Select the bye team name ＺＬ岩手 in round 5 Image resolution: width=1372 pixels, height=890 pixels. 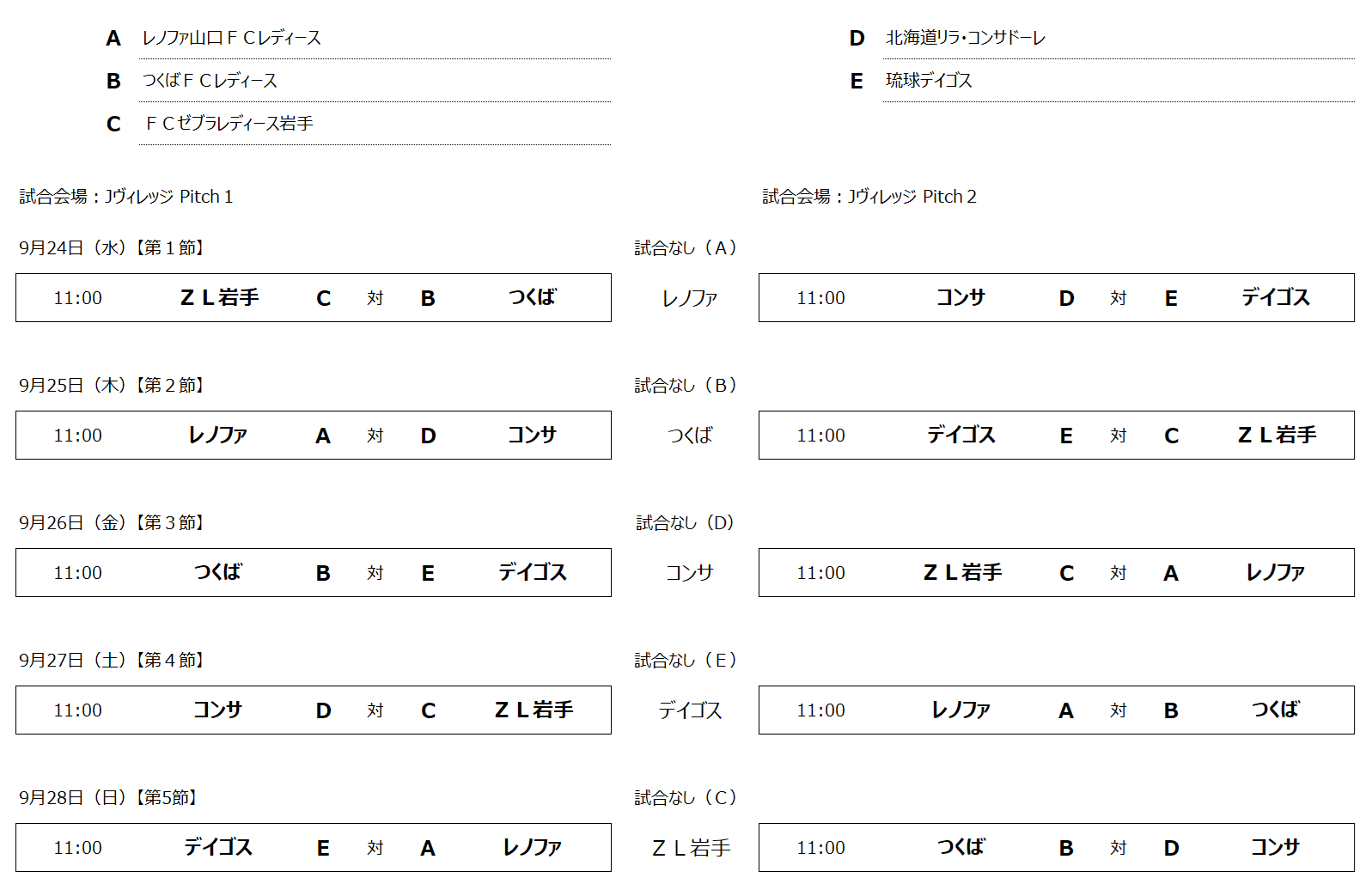point(691,849)
